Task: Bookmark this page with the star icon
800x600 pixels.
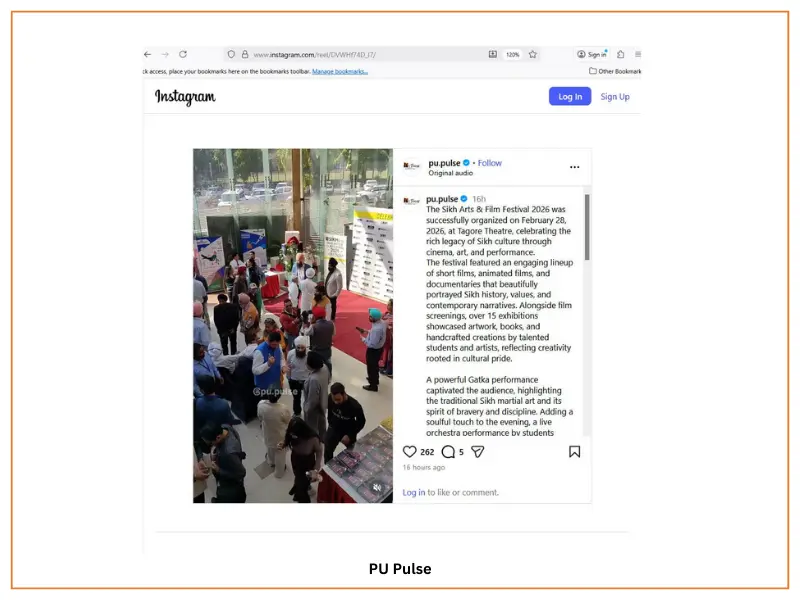Action: coord(533,54)
